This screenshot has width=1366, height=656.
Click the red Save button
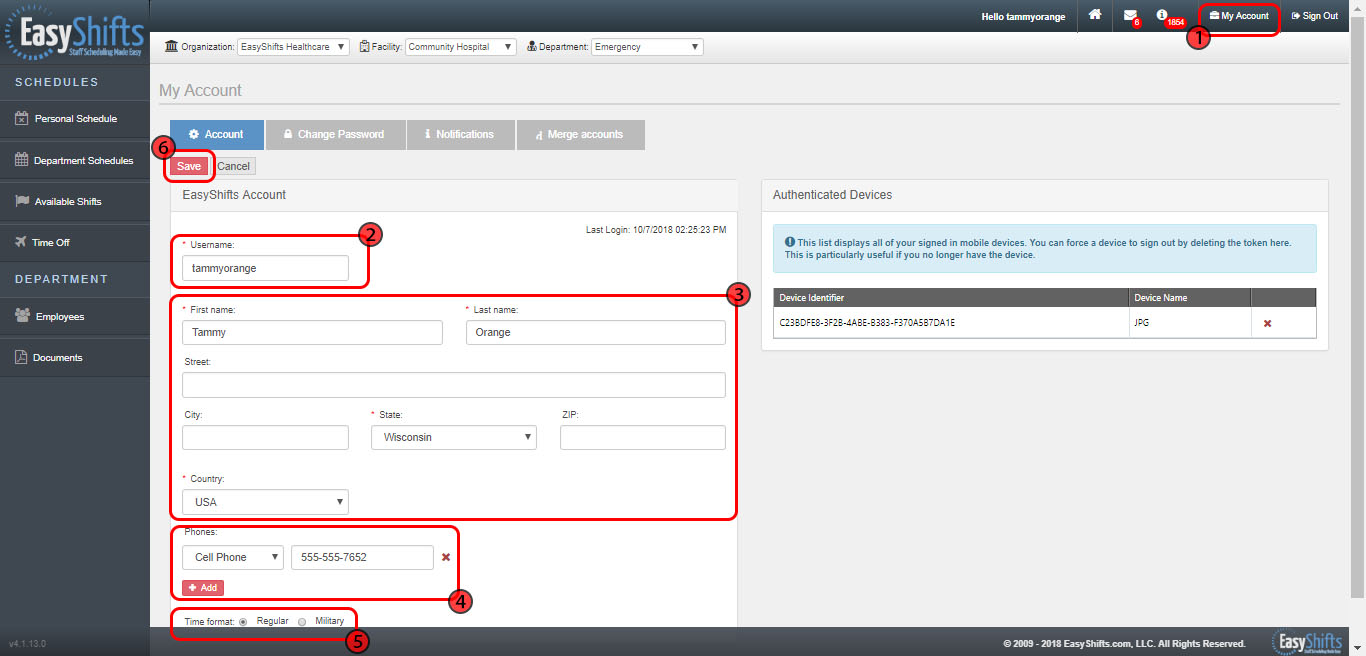point(189,166)
